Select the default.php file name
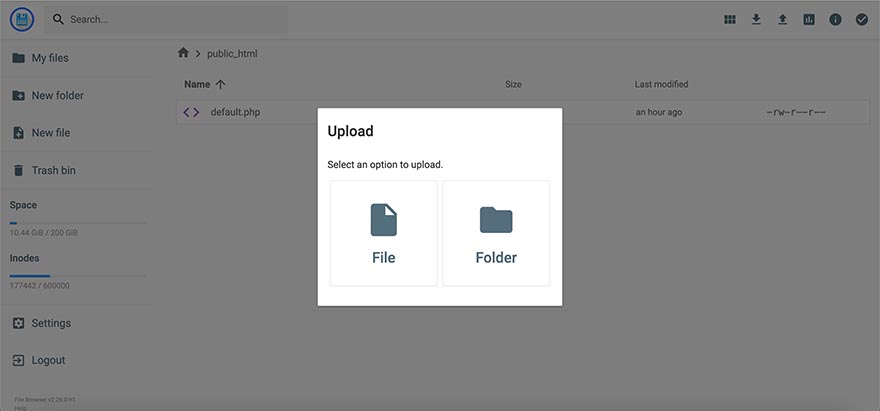Screen dimensions: 880x411 tap(235, 112)
